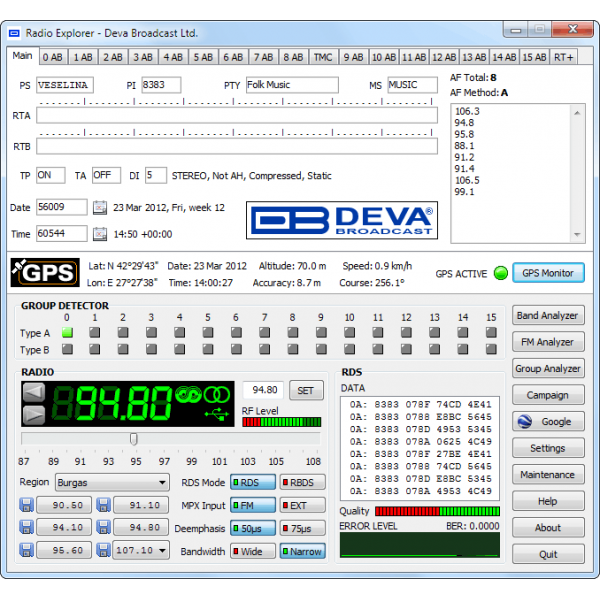Open the Maintenance dialog
600x600 pixels.
pos(548,474)
